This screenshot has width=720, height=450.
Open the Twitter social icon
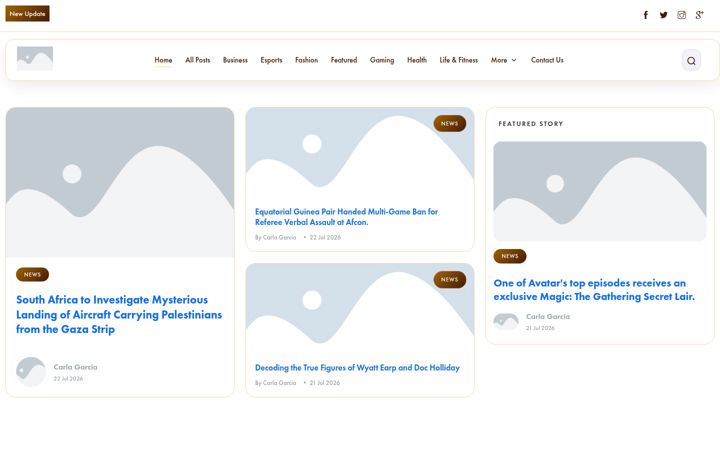(664, 15)
